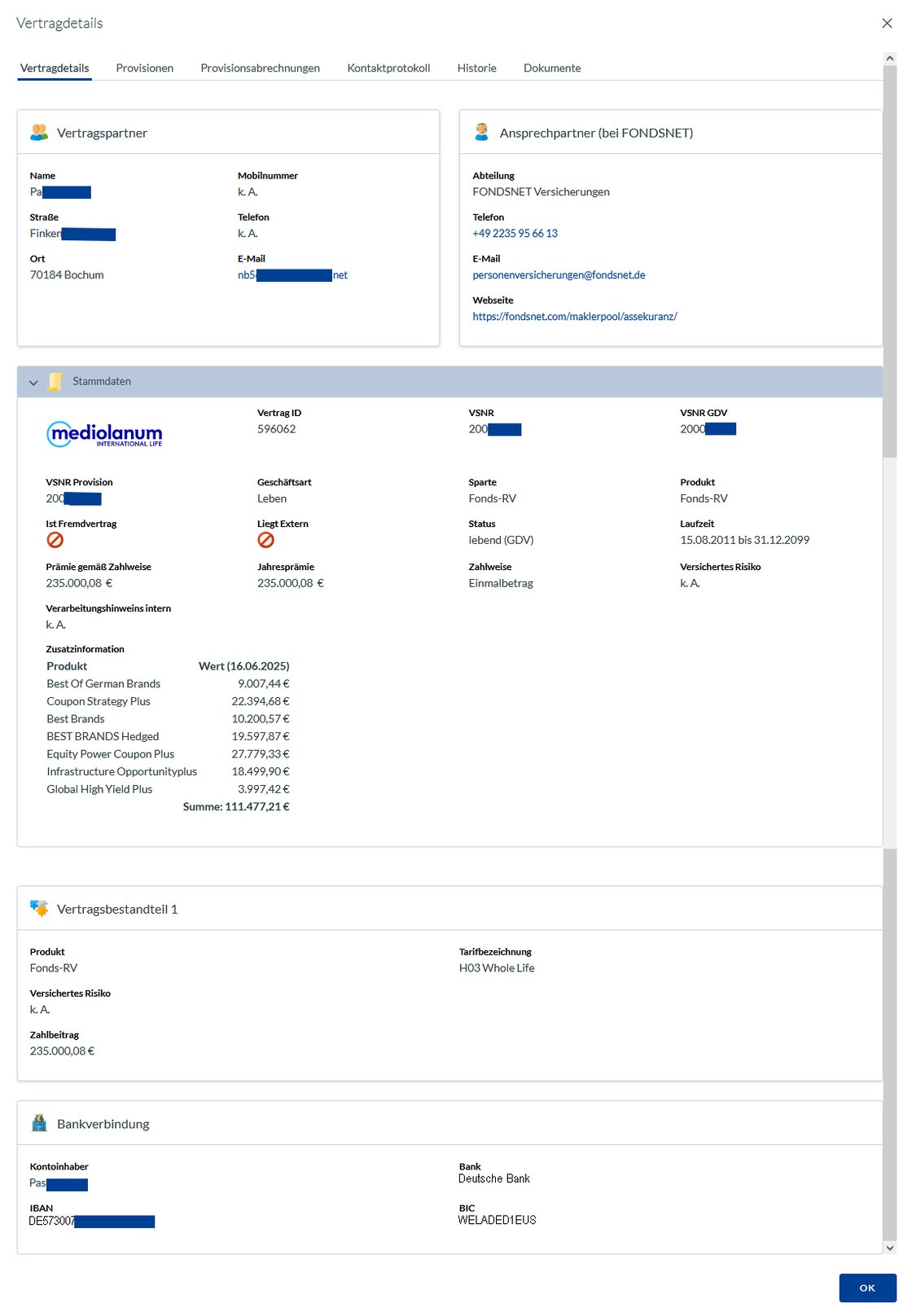Open the Provisionen tab
The image size is (912, 1316).
coord(144,68)
